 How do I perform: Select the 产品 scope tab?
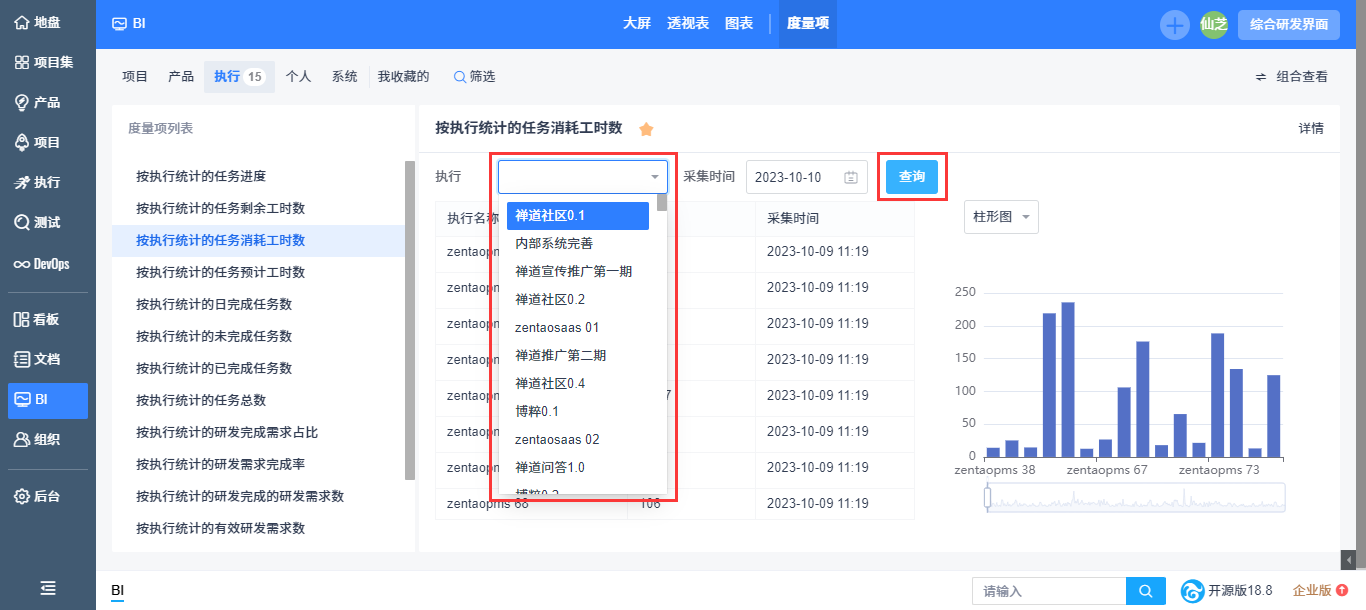coord(181,77)
